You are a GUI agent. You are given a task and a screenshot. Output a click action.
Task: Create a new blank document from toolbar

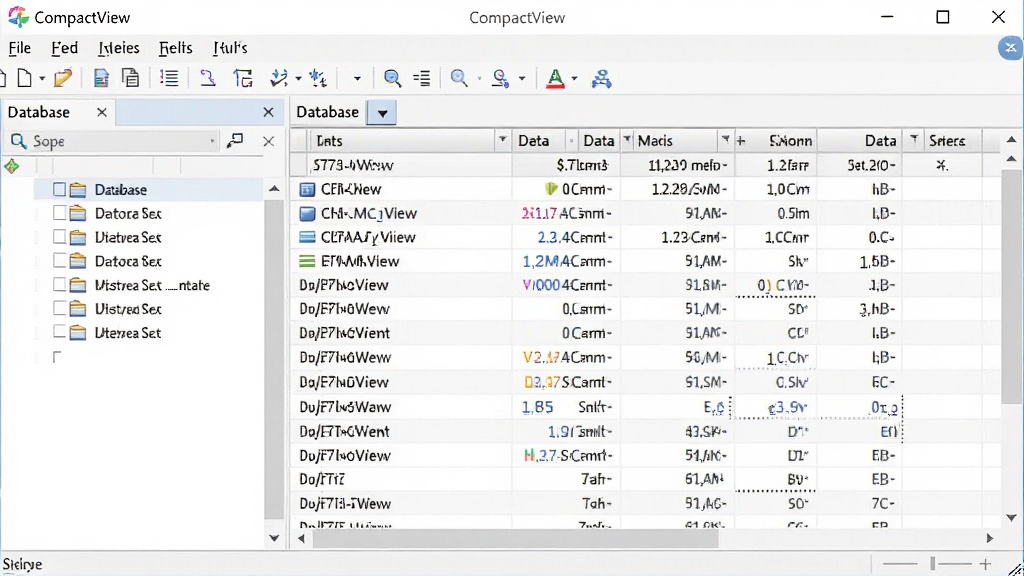(x=24, y=78)
